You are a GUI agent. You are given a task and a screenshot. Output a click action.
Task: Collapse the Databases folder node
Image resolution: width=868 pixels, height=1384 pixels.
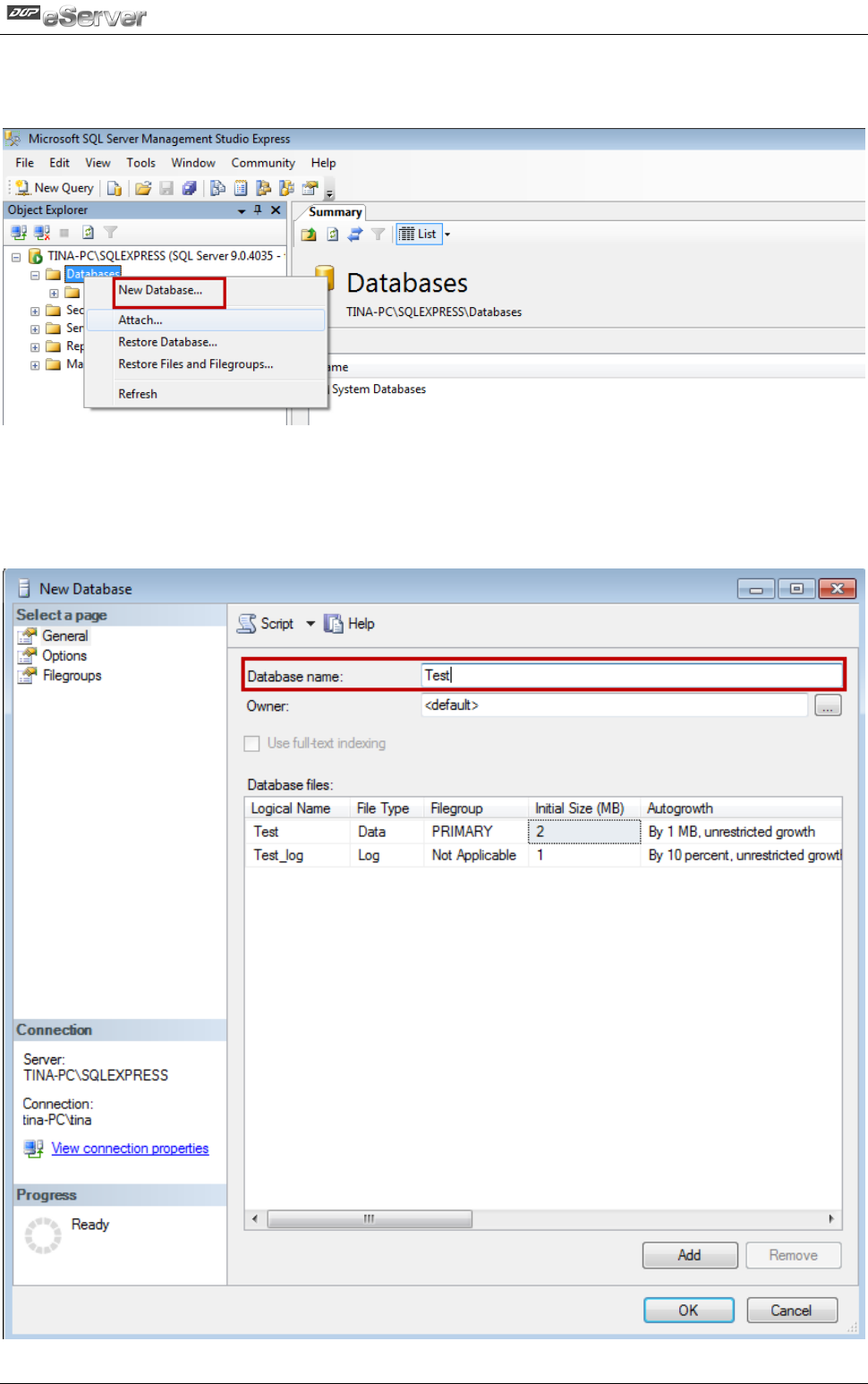pyautogui.click(x=35, y=275)
